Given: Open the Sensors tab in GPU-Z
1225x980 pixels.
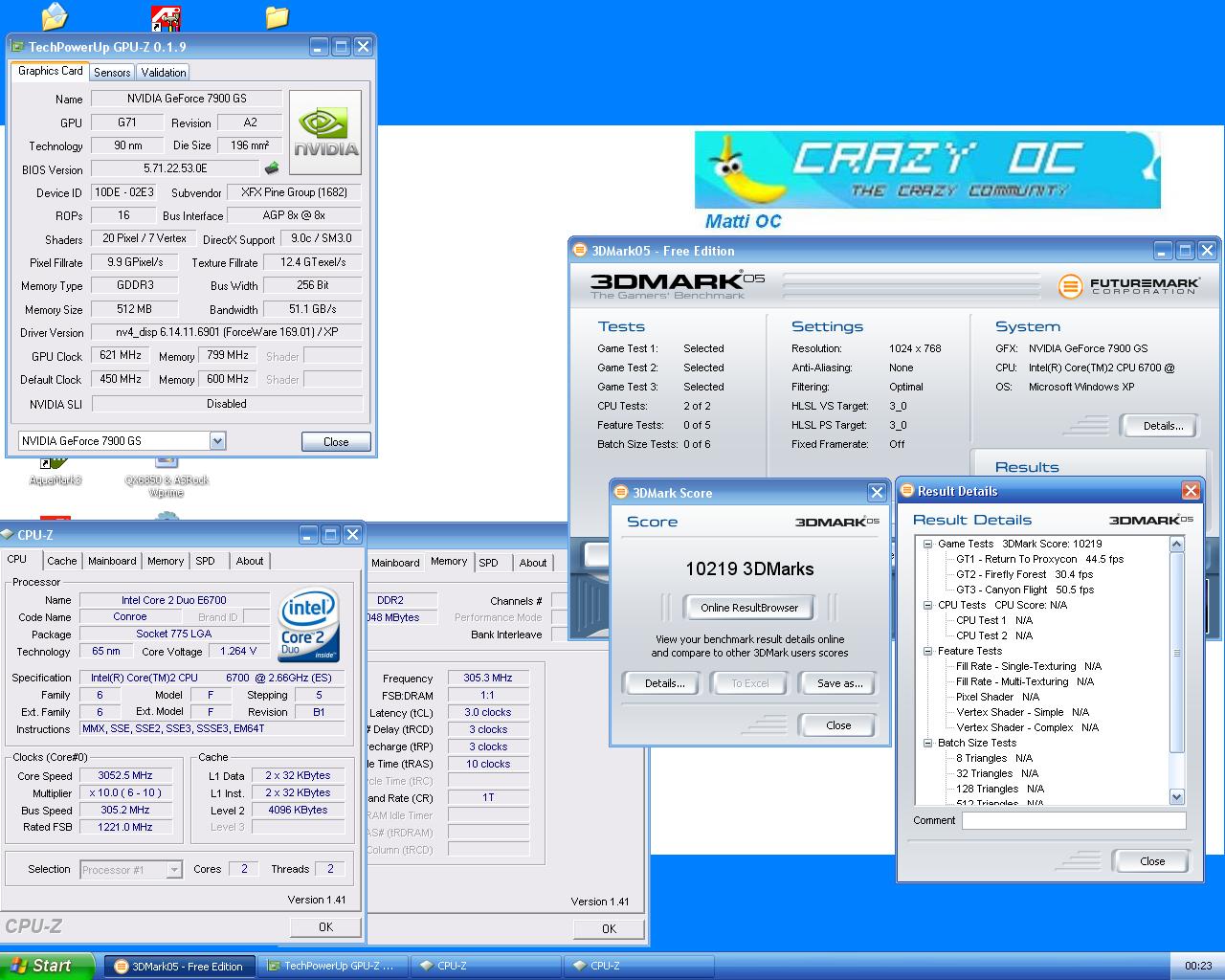Looking at the screenshot, I should pyautogui.click(x=112, y=73).
